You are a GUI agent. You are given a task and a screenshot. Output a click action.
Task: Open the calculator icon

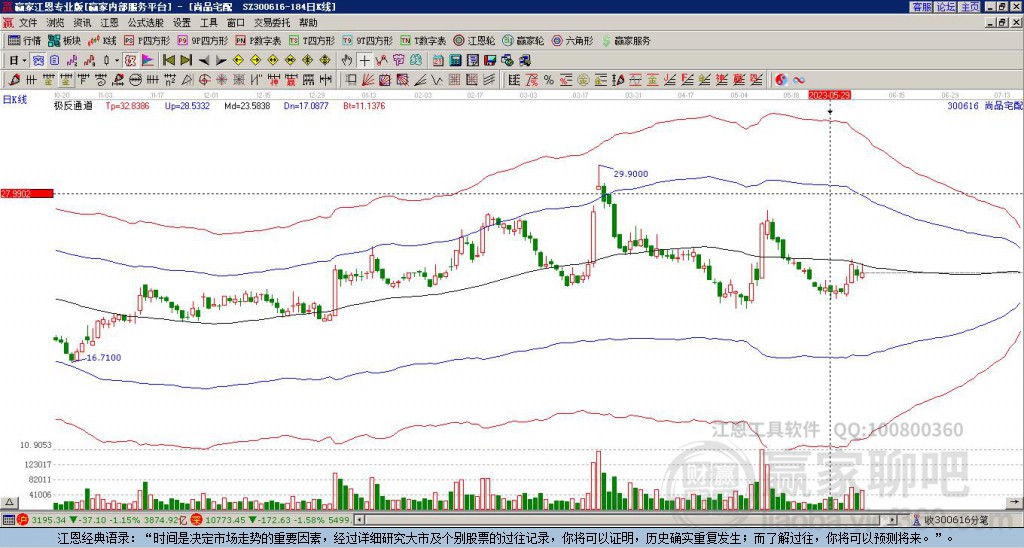[x=456, y=60]
